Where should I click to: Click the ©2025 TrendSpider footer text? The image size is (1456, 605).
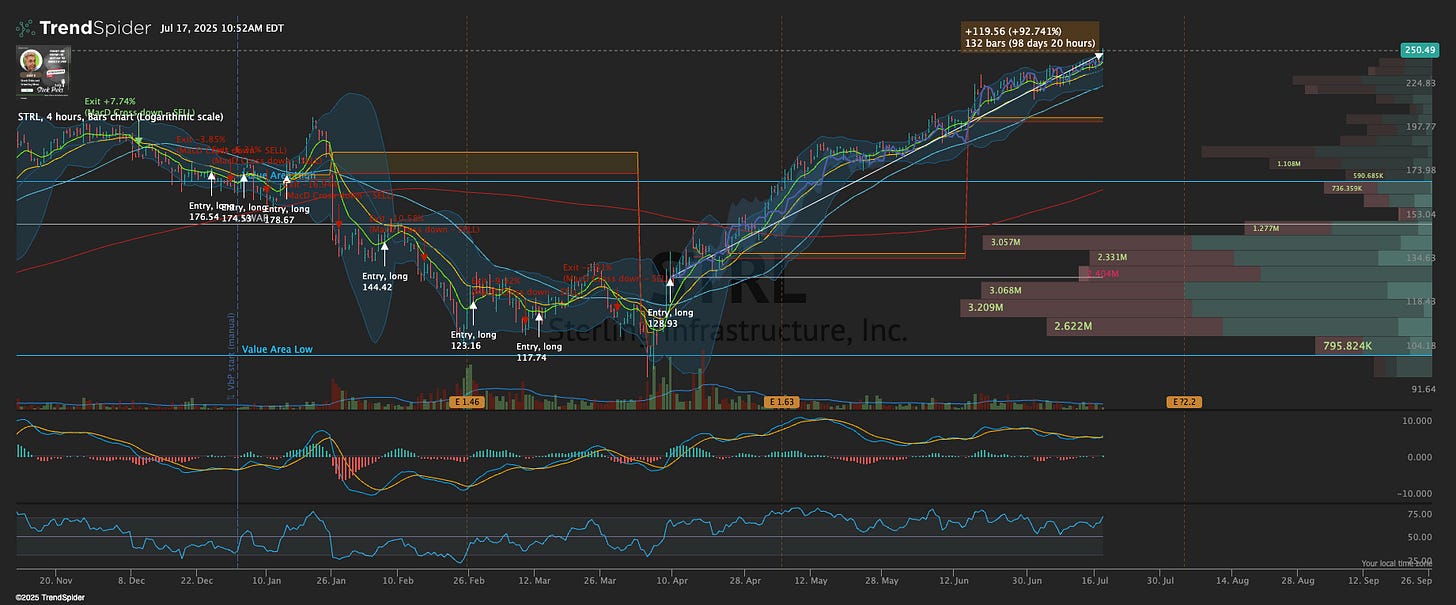point(50,597)
